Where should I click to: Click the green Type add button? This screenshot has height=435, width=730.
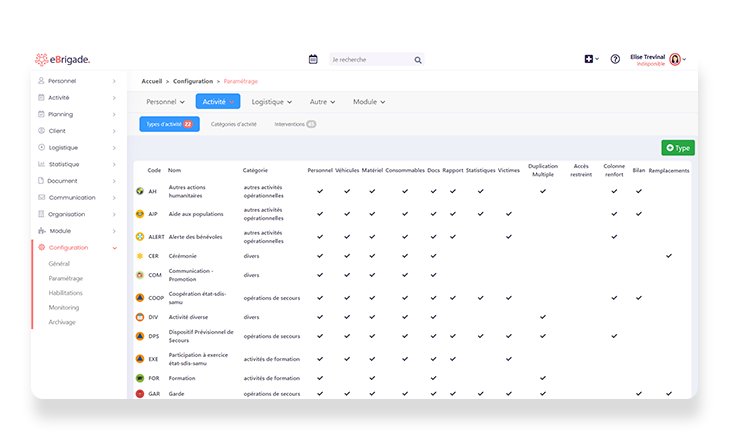click(677, 148)
